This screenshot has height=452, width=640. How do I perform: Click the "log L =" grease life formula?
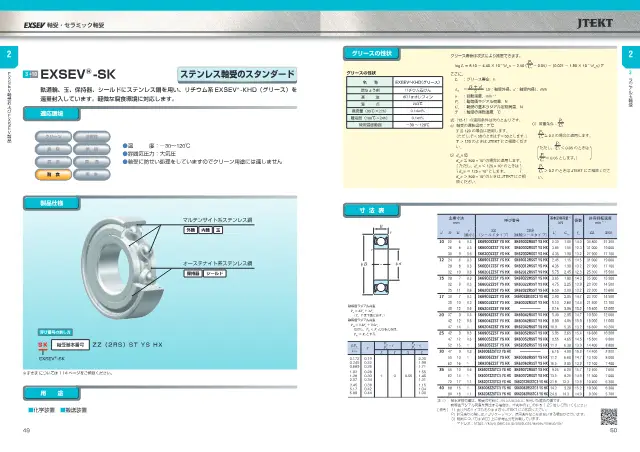[x=529, y=65]
